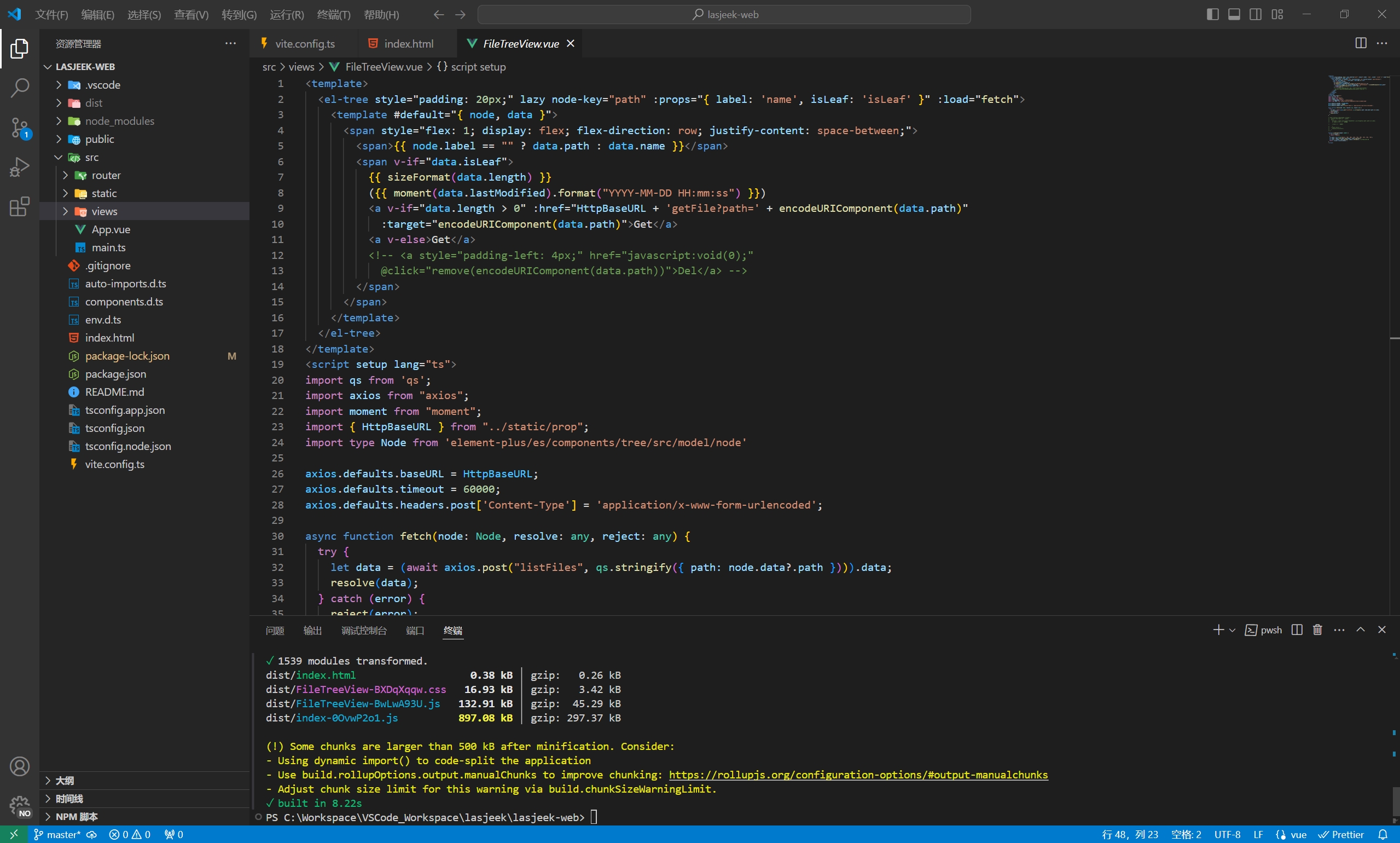Viewport: 1400px width, 843px height.
Task: Go to line via 行 48, 列 23
Action: [x=1130, y=834]
